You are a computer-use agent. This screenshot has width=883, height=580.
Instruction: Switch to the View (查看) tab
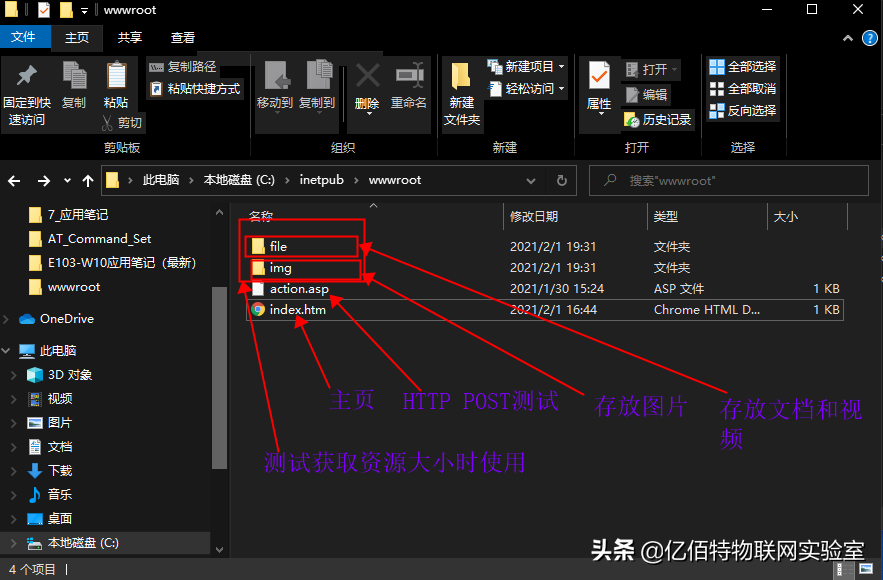click(183, 37)
